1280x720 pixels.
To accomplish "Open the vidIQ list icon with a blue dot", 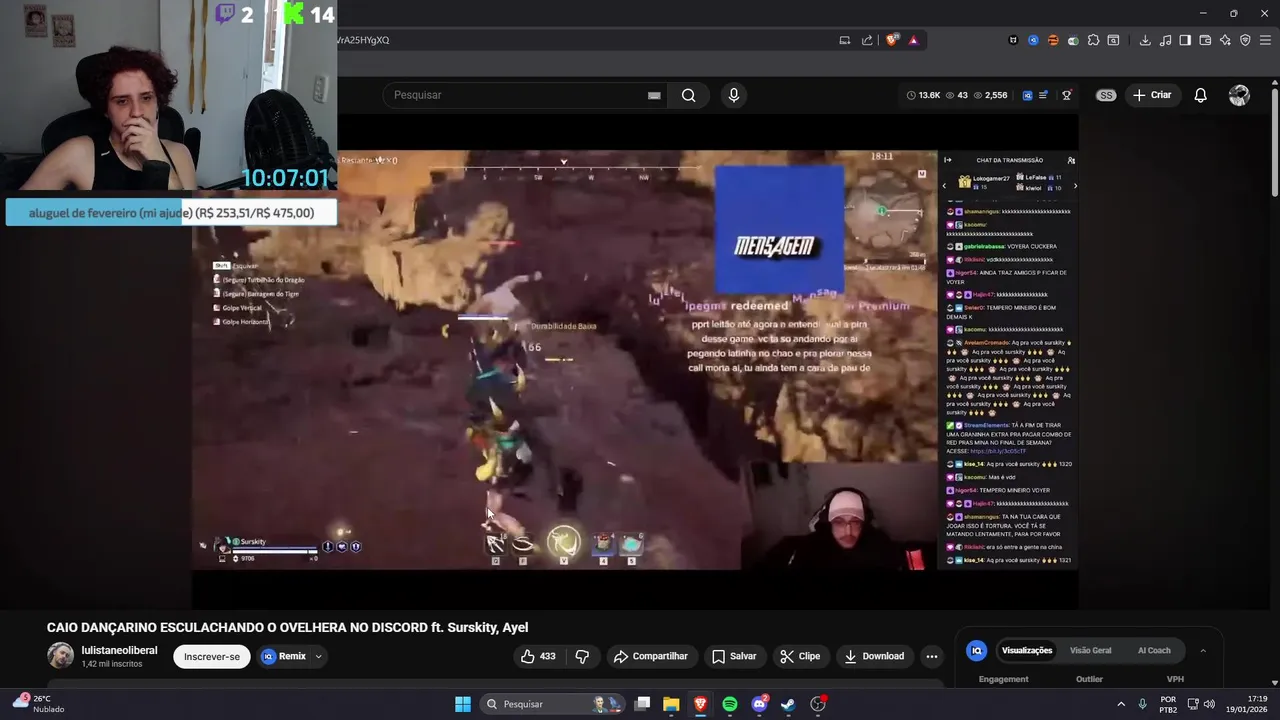I will tap(1044, 95).
